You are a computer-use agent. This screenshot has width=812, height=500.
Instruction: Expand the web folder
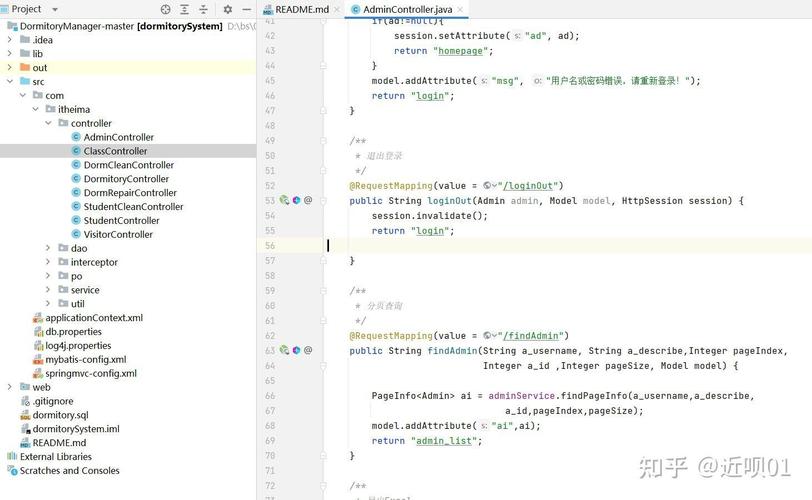[10, 387]
